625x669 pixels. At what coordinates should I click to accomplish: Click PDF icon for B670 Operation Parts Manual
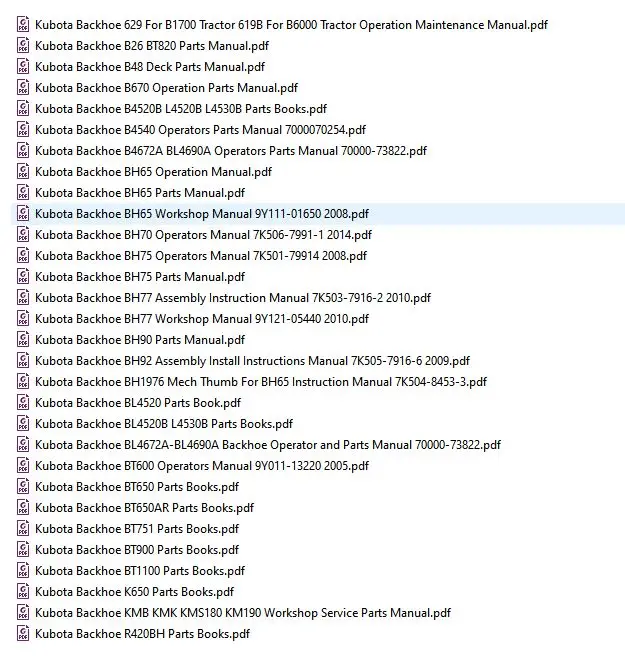[23, 88]
